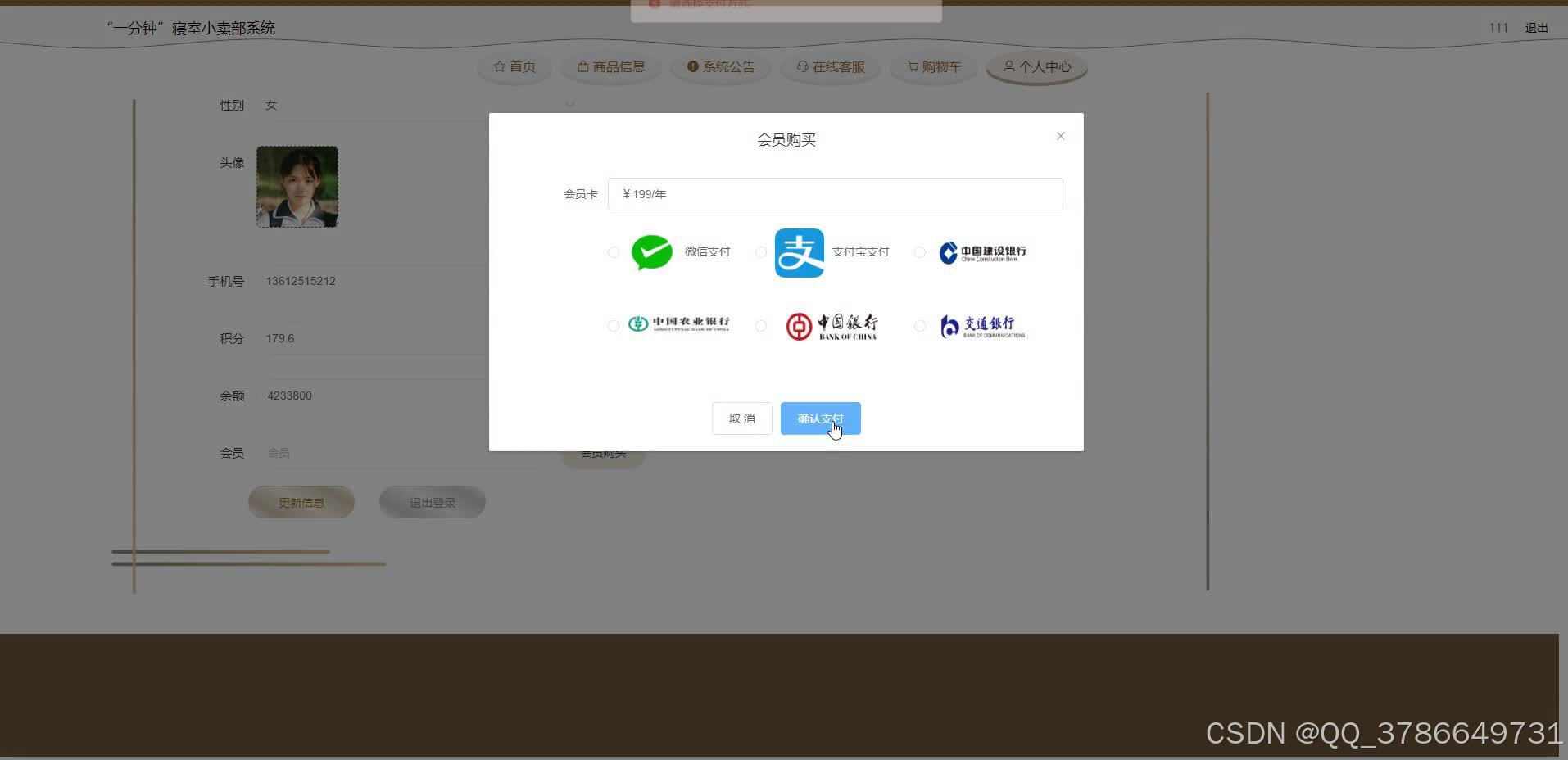The image size is (1568, 760).
Task: Select China Construction Bank radio button
Action: (920, 252)
